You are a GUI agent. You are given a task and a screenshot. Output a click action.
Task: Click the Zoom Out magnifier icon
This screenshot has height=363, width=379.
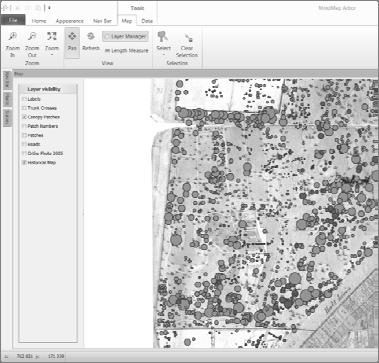(x=32, y=36)
